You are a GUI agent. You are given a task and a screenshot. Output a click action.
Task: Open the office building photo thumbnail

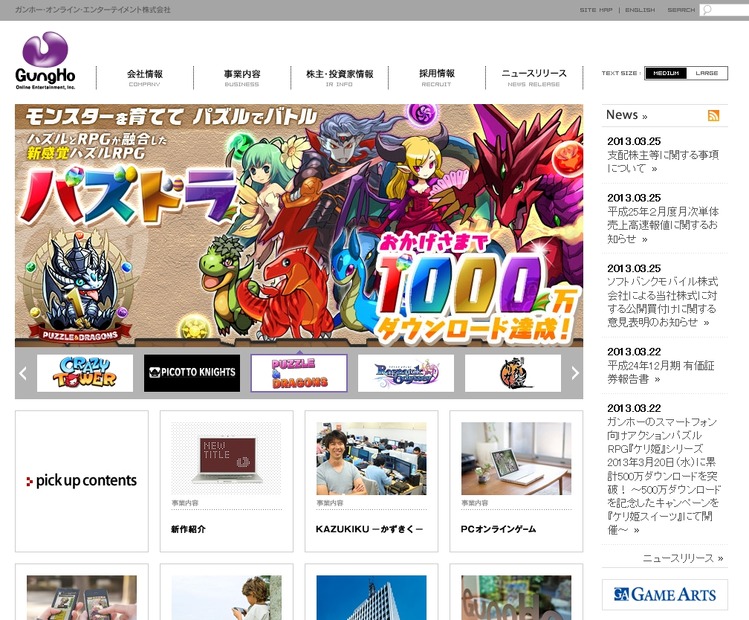click(x=371, y=598)
